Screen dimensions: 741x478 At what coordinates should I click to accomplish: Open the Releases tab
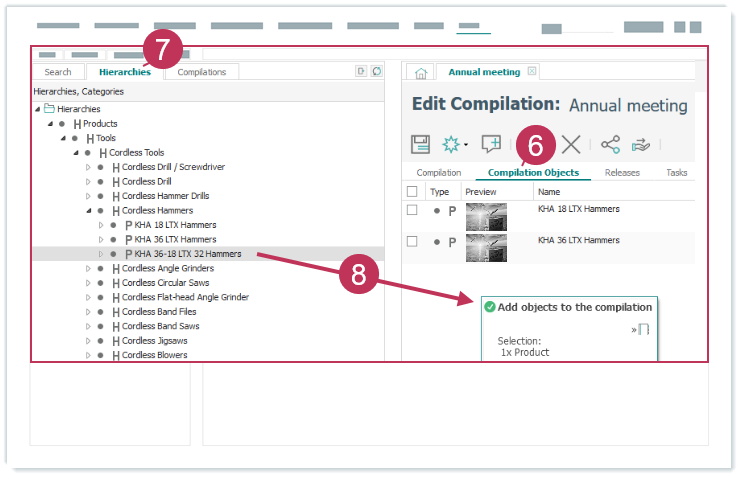pyautogui.click(x=622, y=173)
